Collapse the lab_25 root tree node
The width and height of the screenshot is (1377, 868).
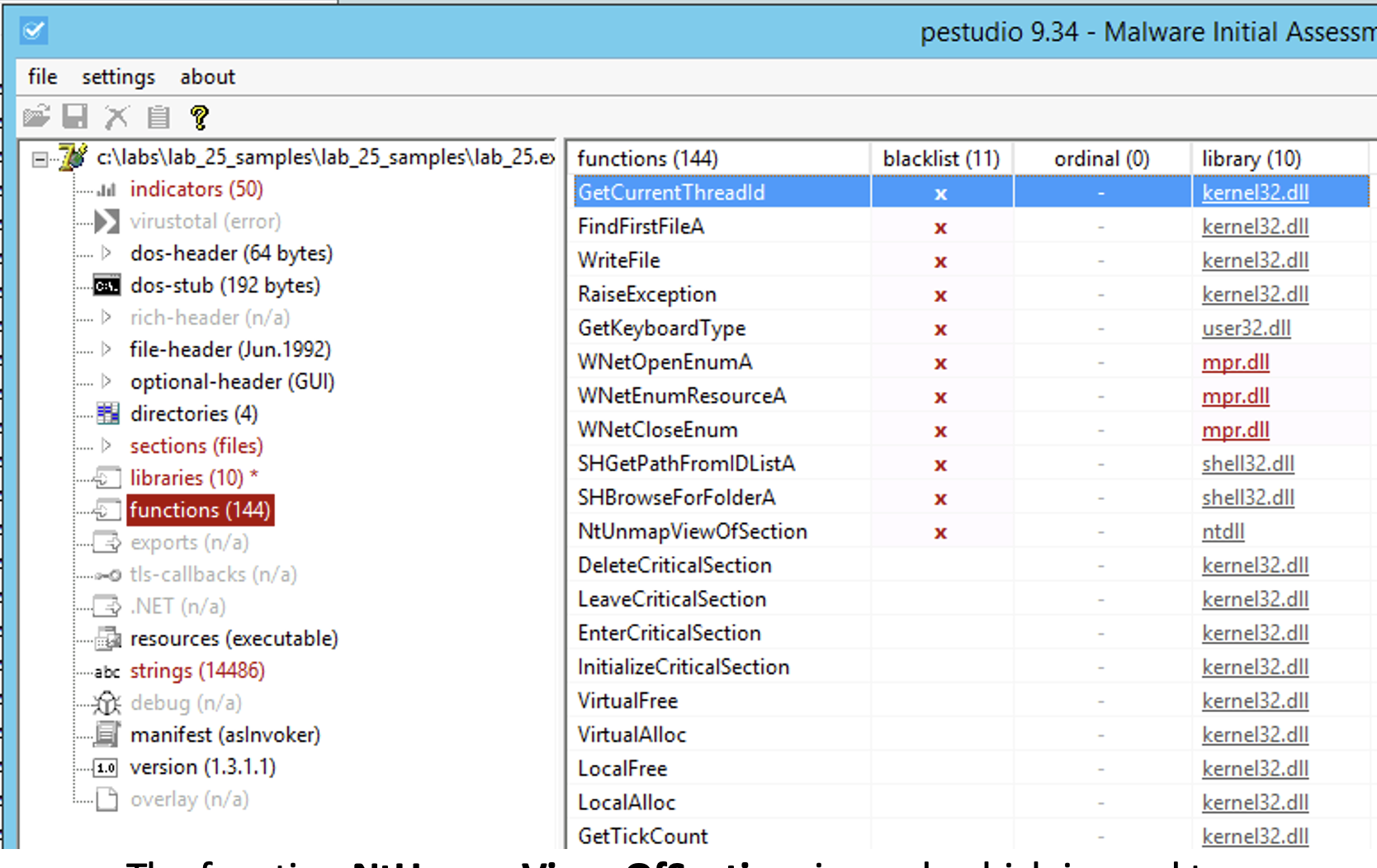tap(40, 158)
